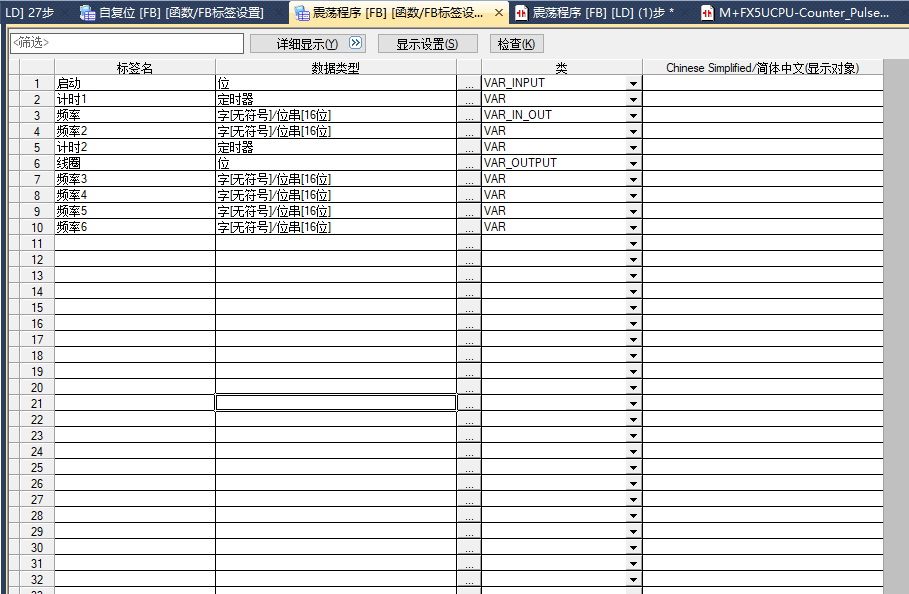Click the double-arrow icon on 详细显示
This screenshot has height=594, width=909.
355,44
